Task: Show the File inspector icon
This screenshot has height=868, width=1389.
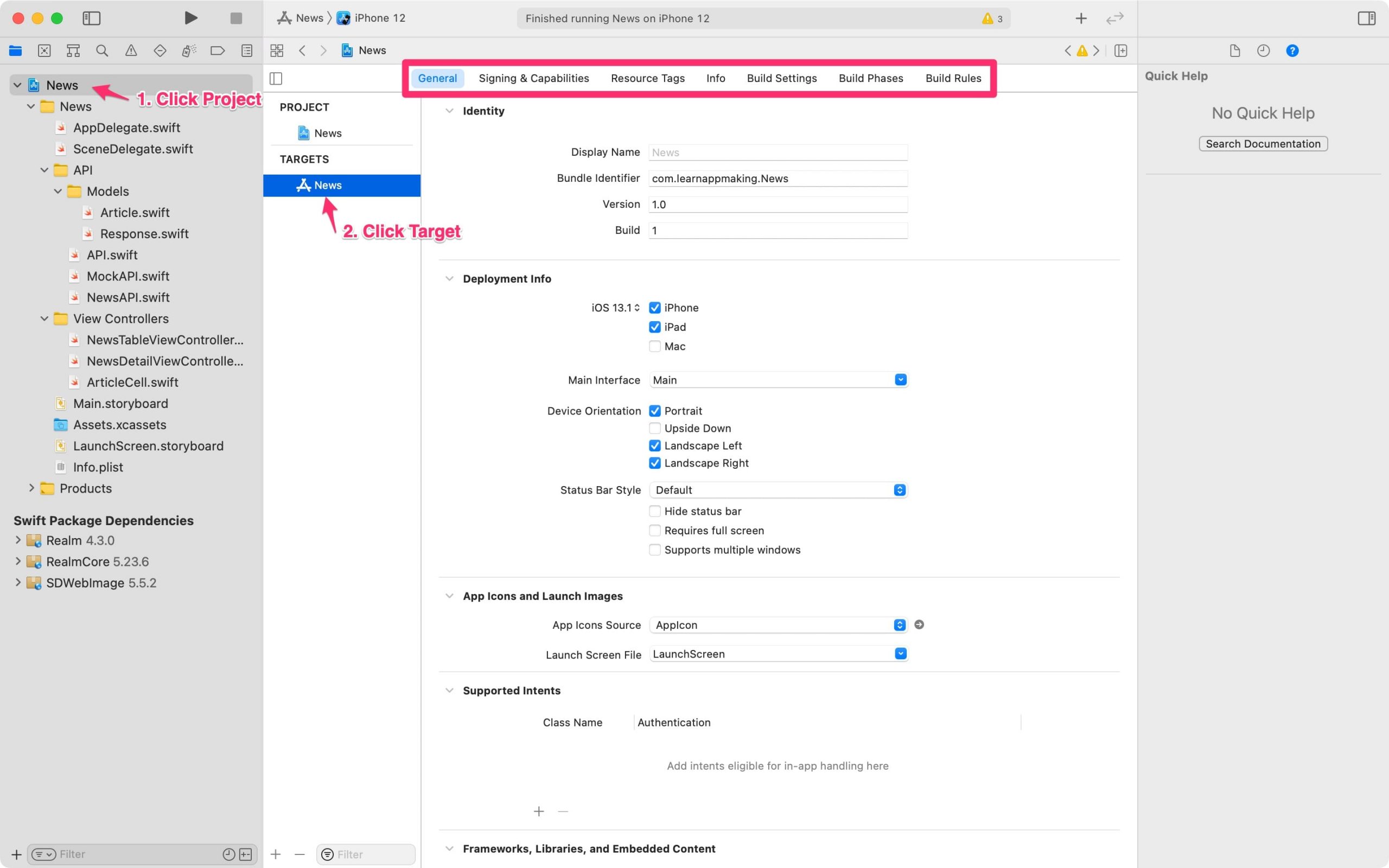Action: pos(1235,50)
